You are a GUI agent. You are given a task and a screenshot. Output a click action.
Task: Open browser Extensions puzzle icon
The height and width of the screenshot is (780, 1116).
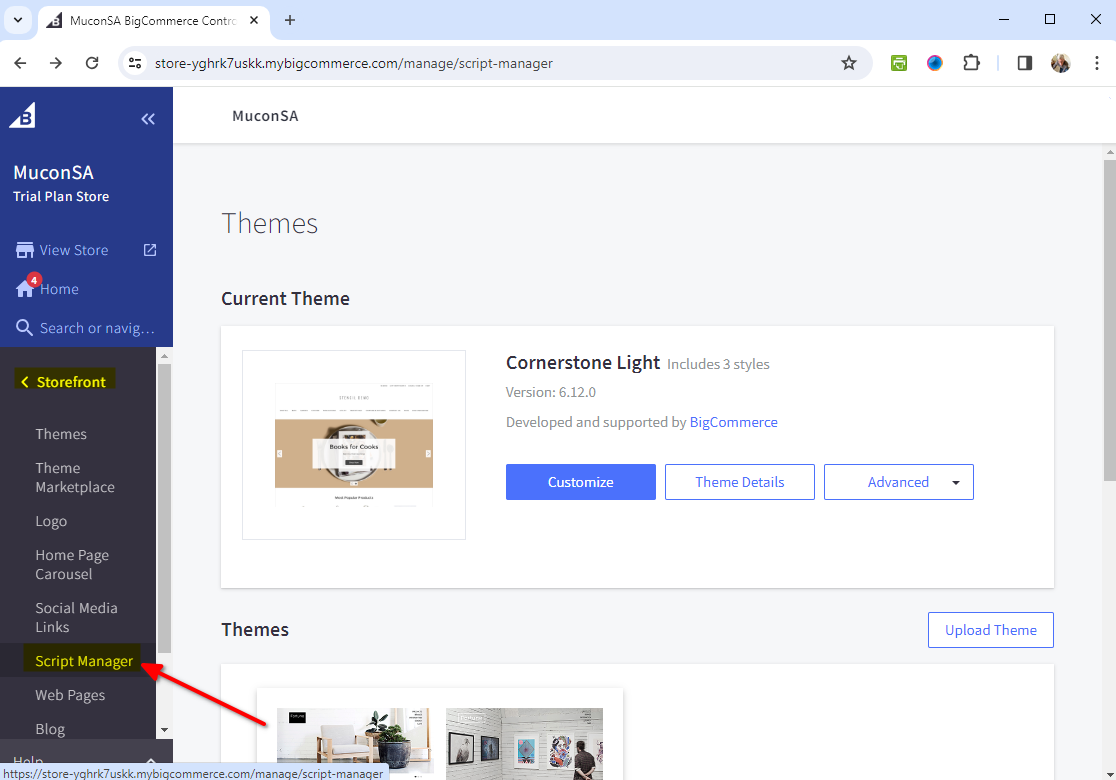pyautogui.click(x=971, y=63)
